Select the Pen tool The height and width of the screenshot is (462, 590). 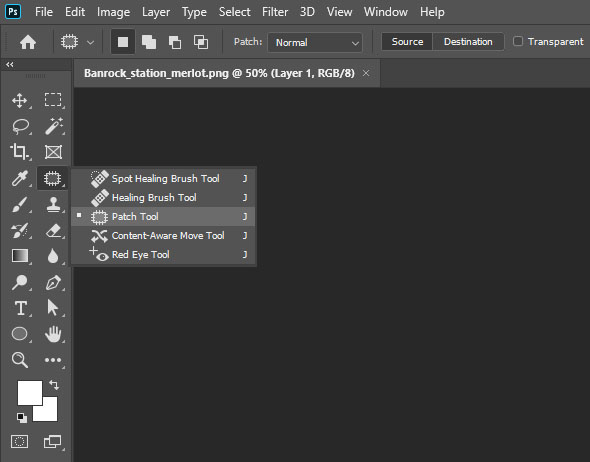(53, 283)
